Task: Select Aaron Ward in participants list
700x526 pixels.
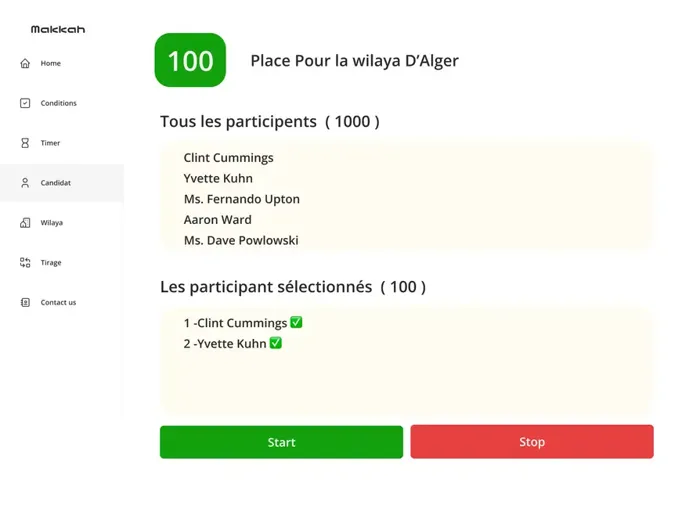Action: tap(217, 220)
